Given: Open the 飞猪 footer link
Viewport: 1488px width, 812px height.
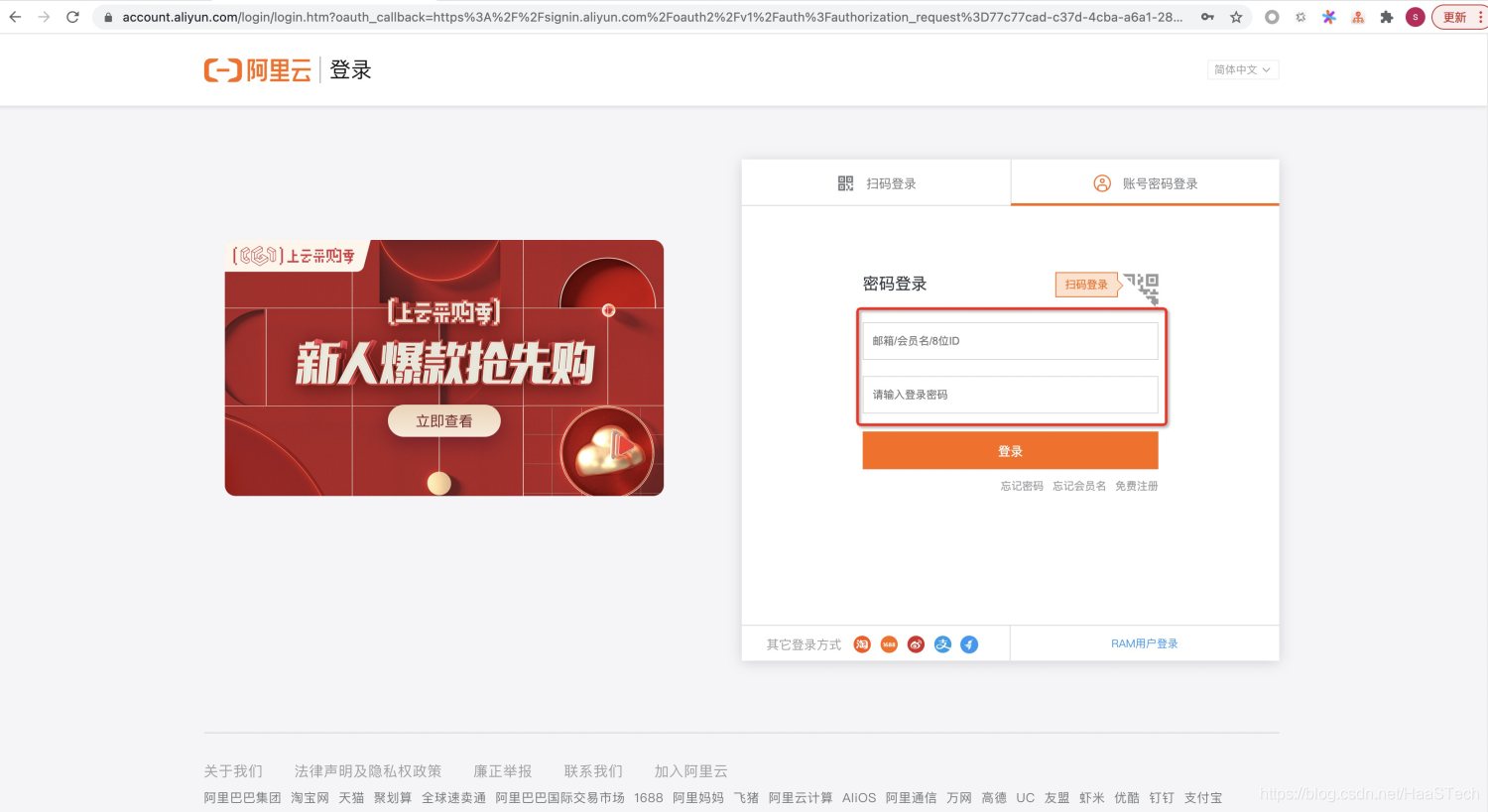Looking at the screenshot, I should click(x=746, y=798).
